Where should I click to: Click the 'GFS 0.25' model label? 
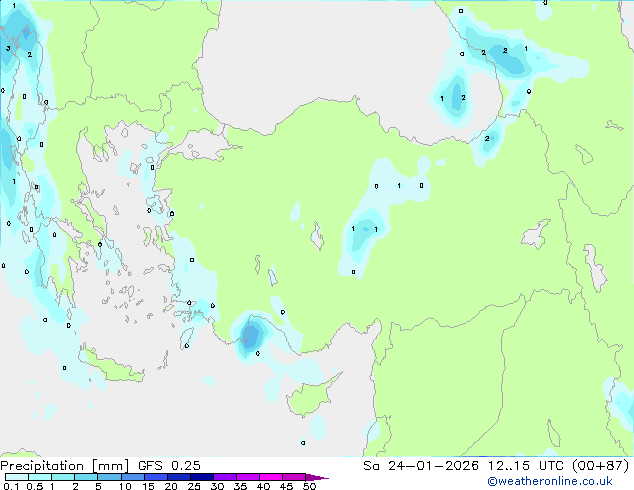[x=169, y=466]
